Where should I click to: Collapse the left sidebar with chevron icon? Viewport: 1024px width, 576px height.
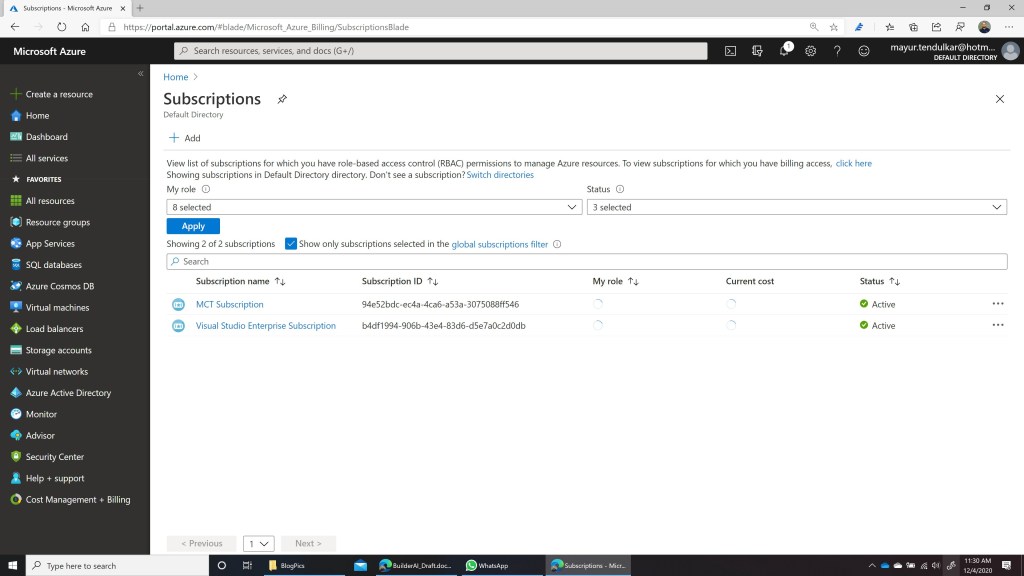[x=141, y=74]
